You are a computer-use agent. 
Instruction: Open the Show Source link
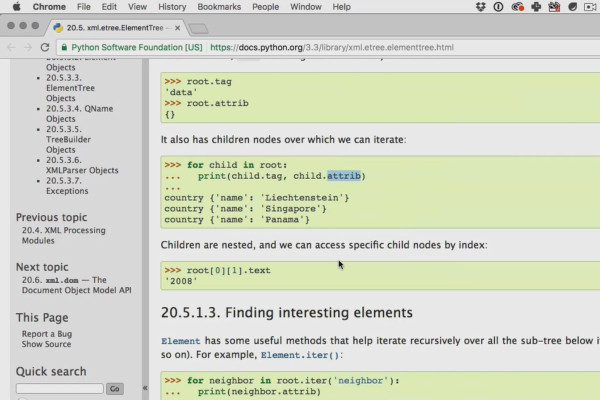[47, 345]
